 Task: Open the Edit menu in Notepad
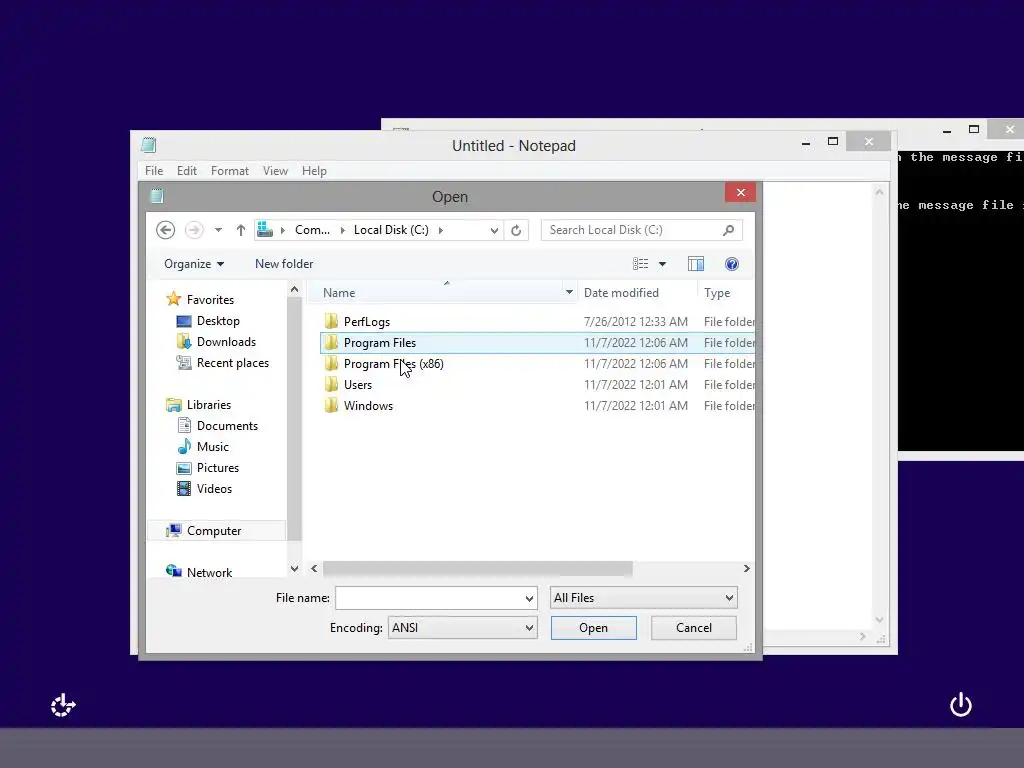[187, 170]
